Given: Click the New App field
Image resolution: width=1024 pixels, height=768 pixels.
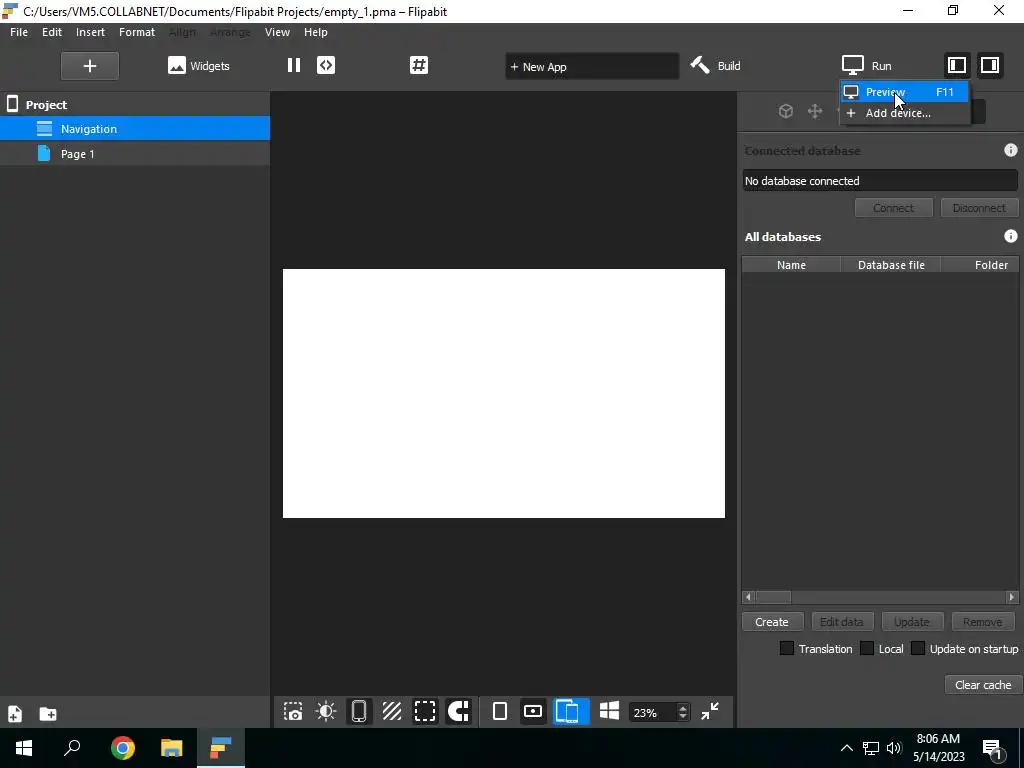Looking at the screenshot, I should tap(592, 67).
